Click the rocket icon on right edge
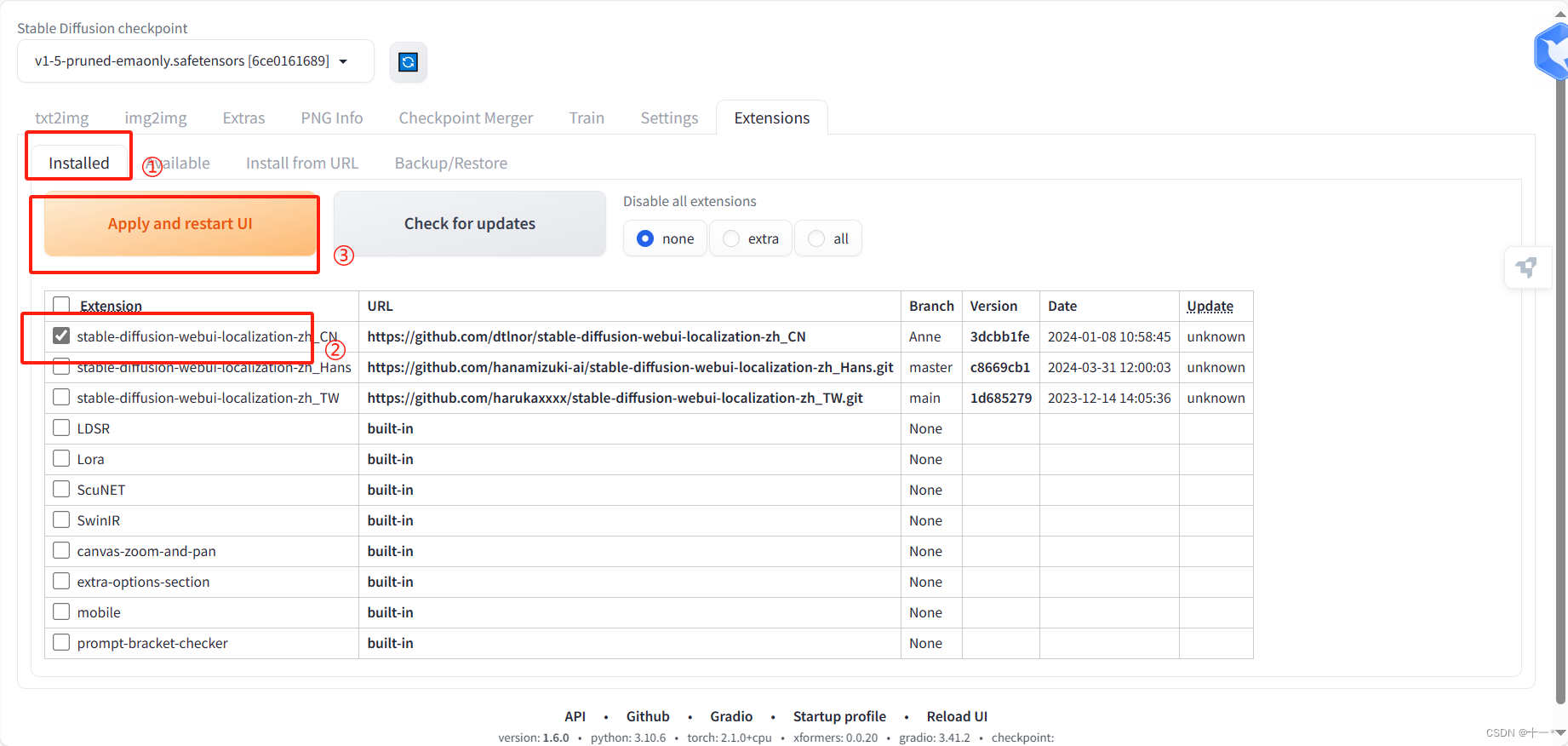The image size is (1568, 746). click(1527, 267)
